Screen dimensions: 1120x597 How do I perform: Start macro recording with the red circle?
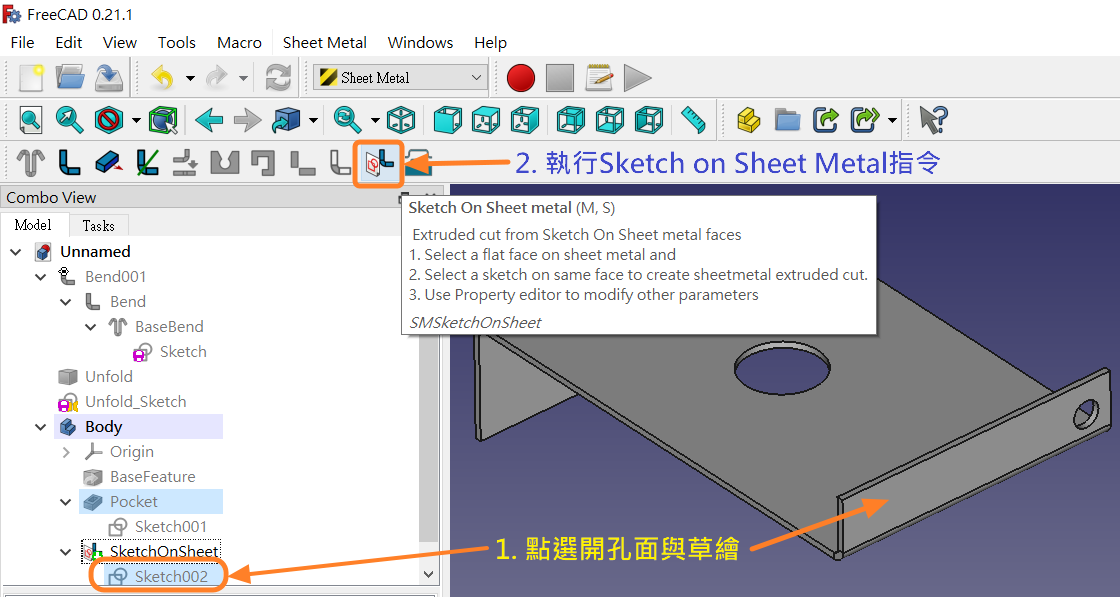point(521,78)
